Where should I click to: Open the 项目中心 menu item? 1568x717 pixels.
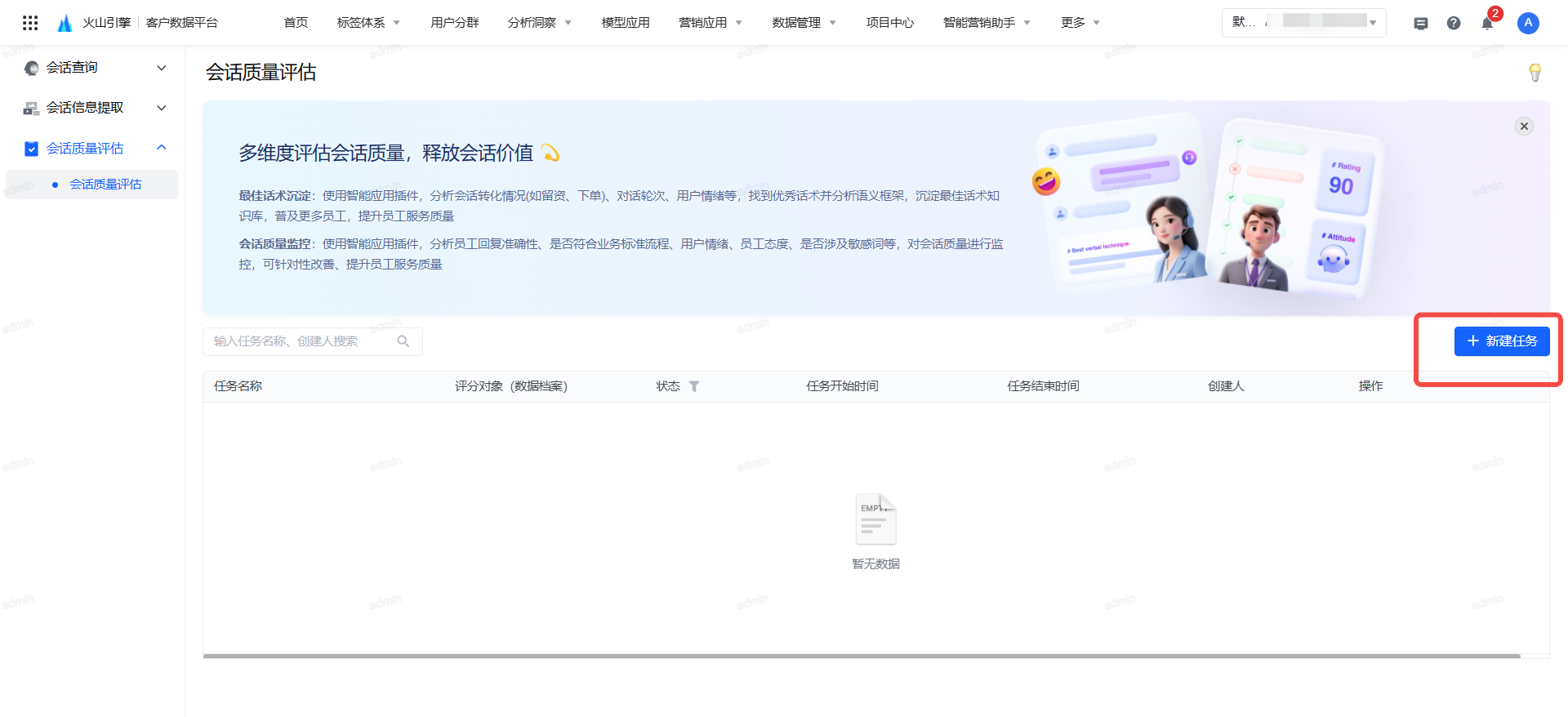pyautogui.click(x=889, y=23)
